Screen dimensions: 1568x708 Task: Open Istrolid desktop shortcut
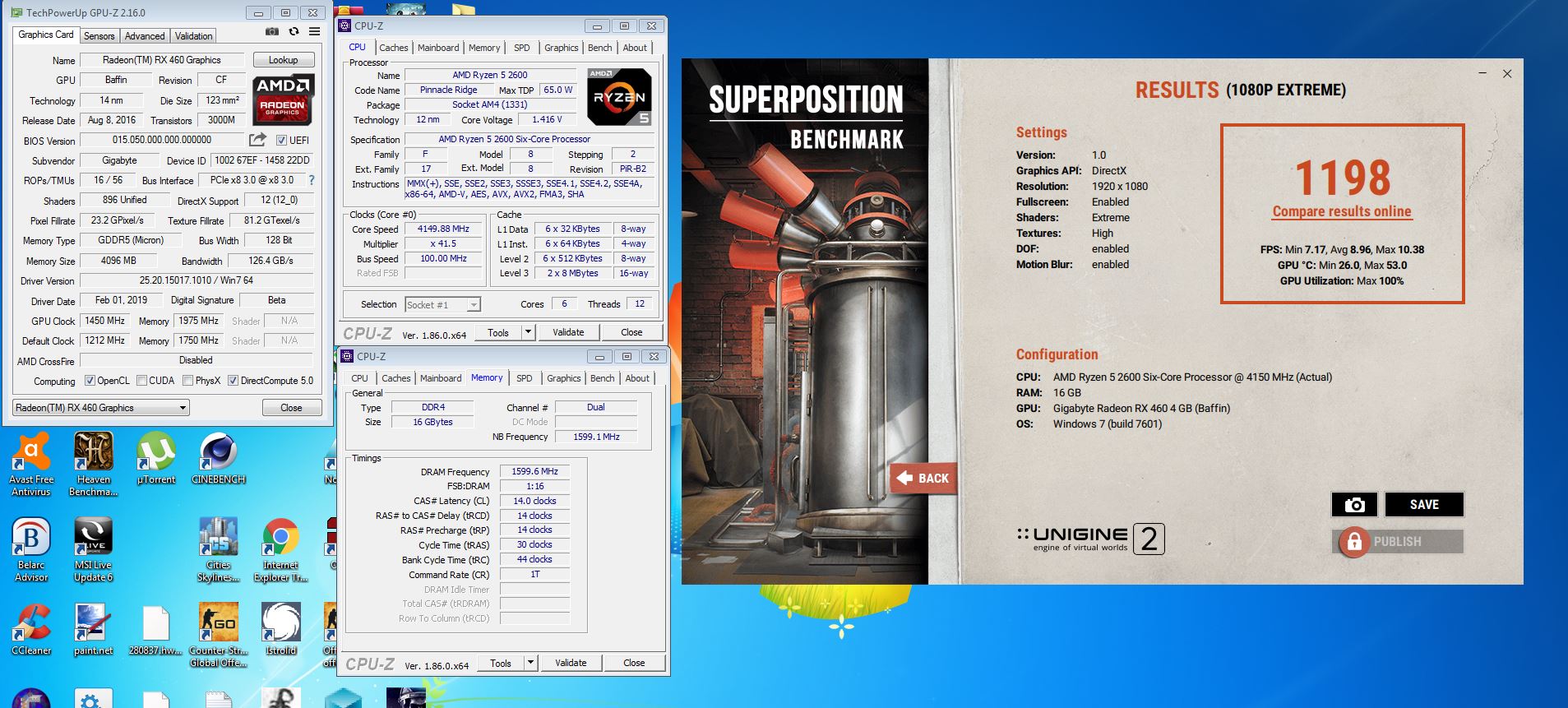click(x=281, y=629)
